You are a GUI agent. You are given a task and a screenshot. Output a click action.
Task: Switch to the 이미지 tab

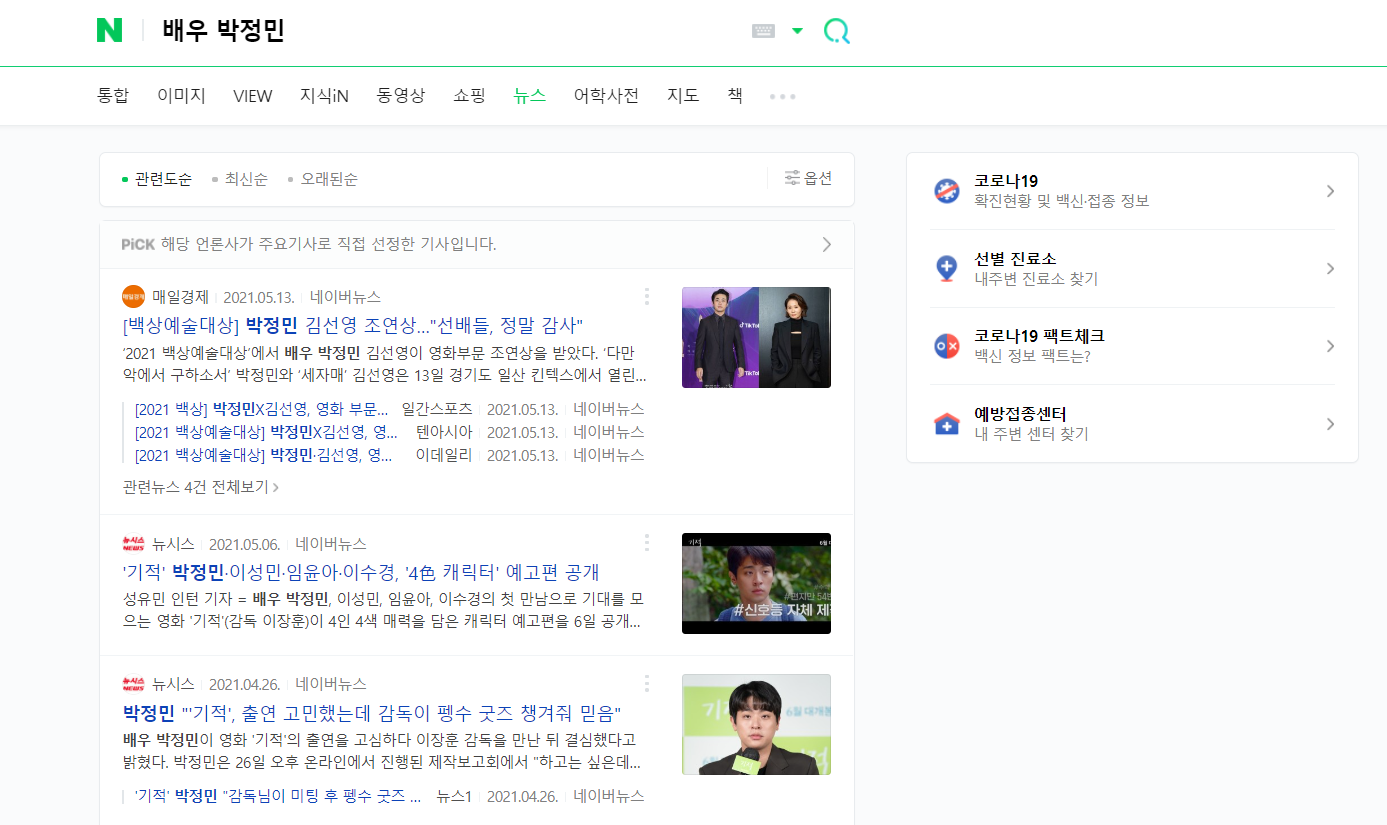(181, 96)
